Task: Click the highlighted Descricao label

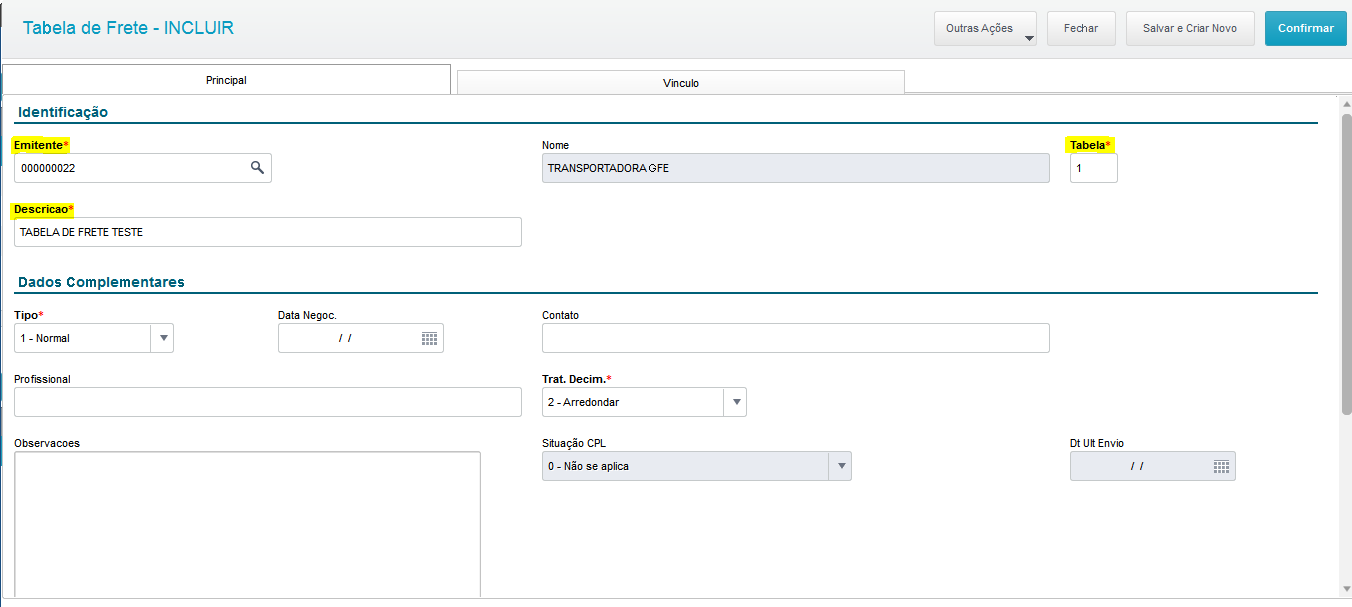Action: (44, 209)
